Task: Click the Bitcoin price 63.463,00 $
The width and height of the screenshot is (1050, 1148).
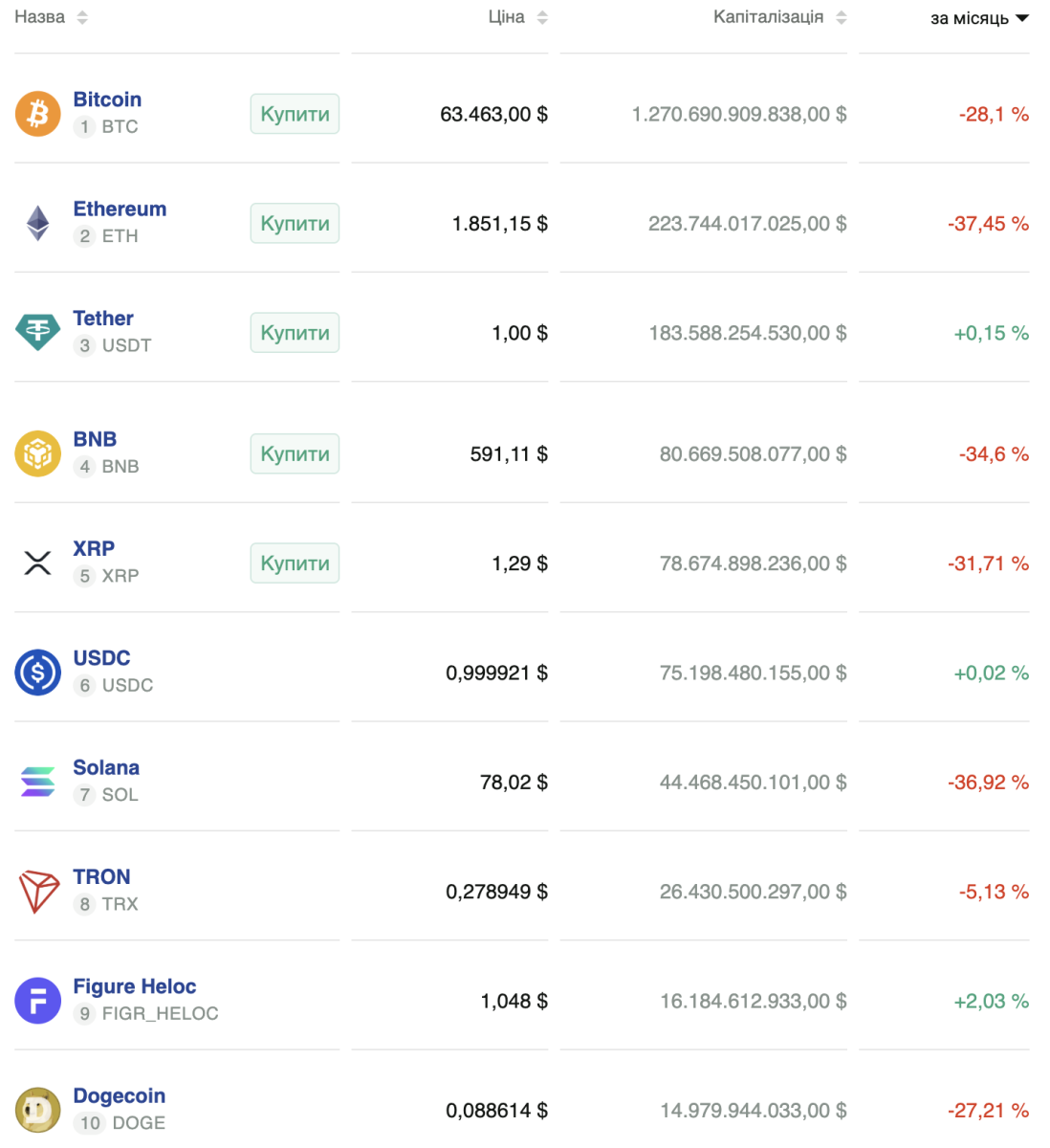Action: [x=493, y=114]
